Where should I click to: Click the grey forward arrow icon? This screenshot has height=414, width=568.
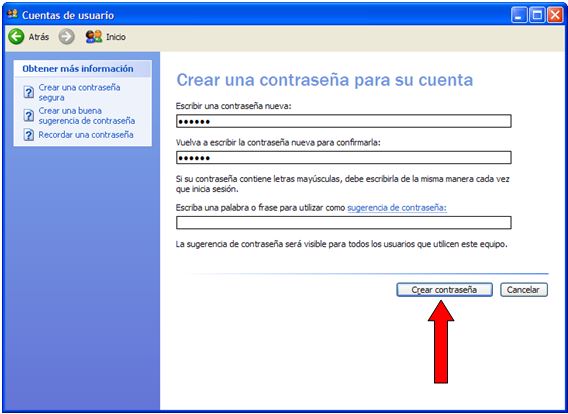click(67, 37)
